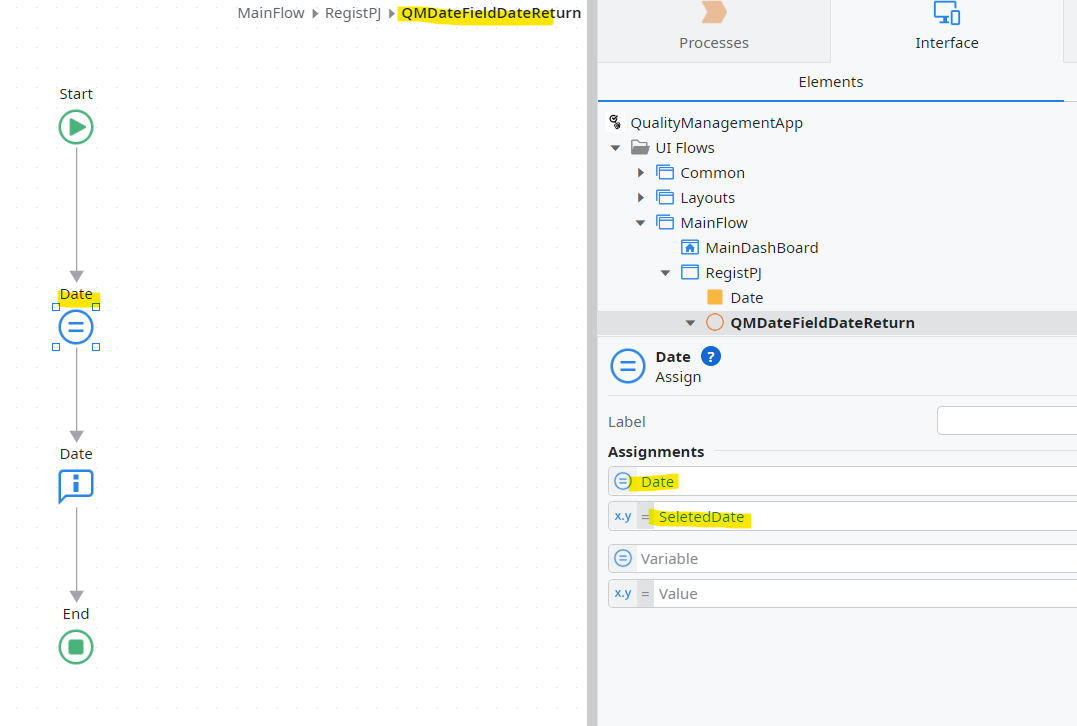Collapse the UI Flows folder

click(617, 147)
